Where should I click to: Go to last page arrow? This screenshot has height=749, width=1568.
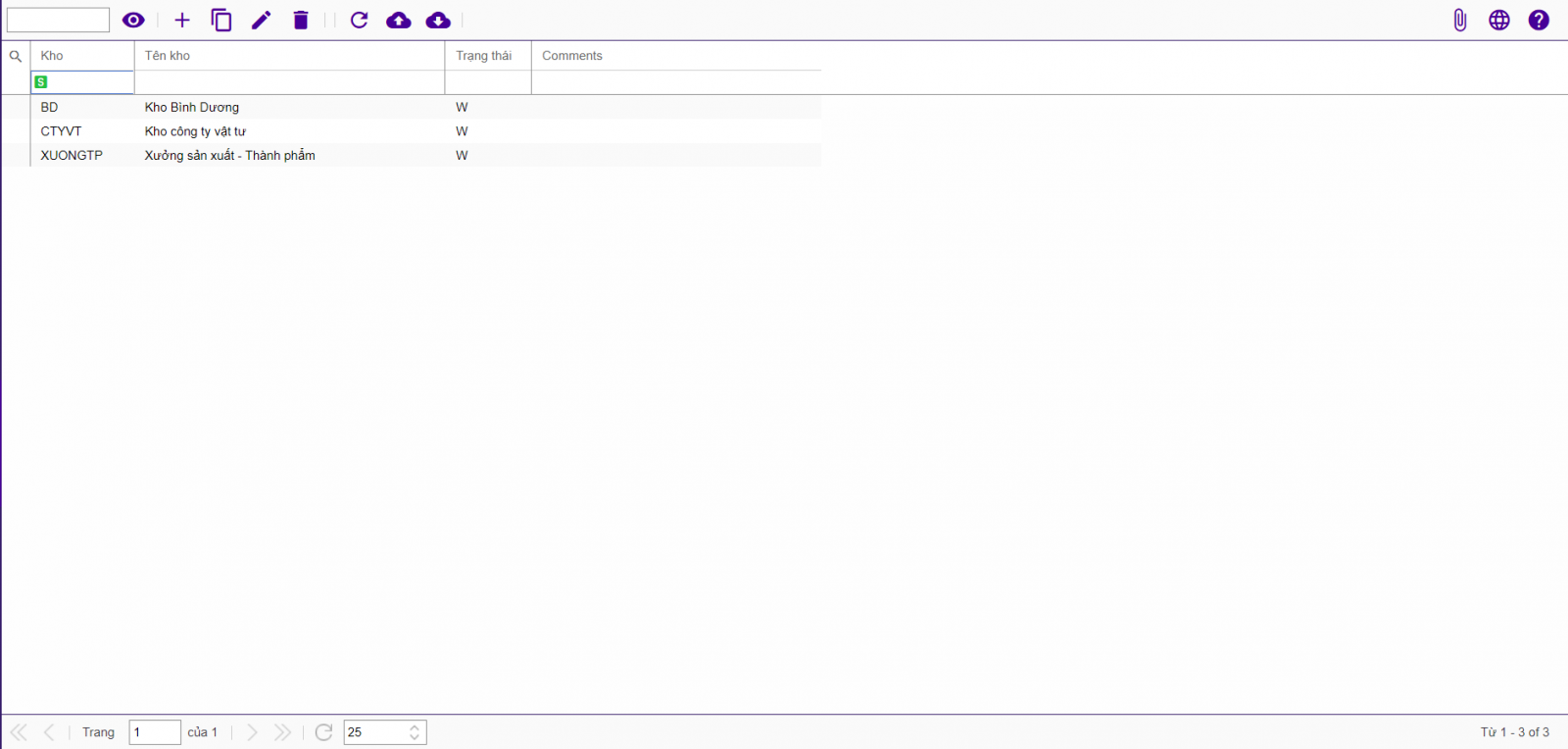(x=282, y=732)
